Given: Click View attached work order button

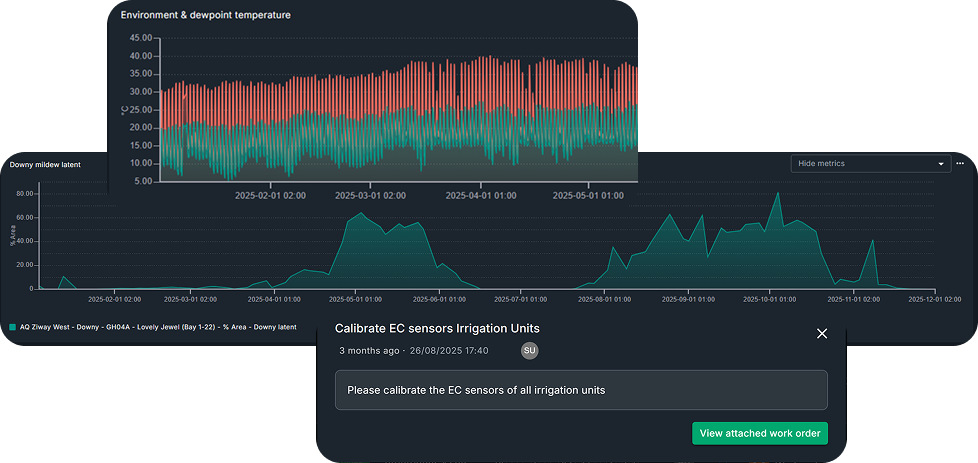Looking at the screenshot, I should click(759, 433).
